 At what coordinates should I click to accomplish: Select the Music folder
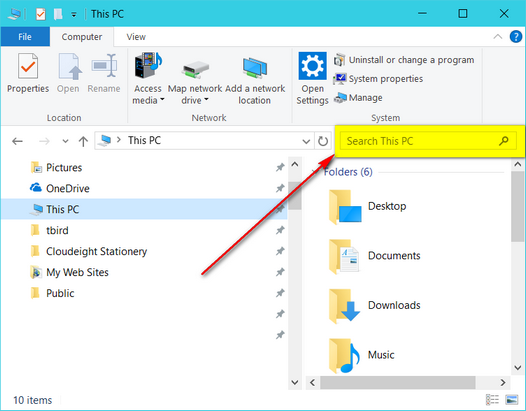[361, 355]
